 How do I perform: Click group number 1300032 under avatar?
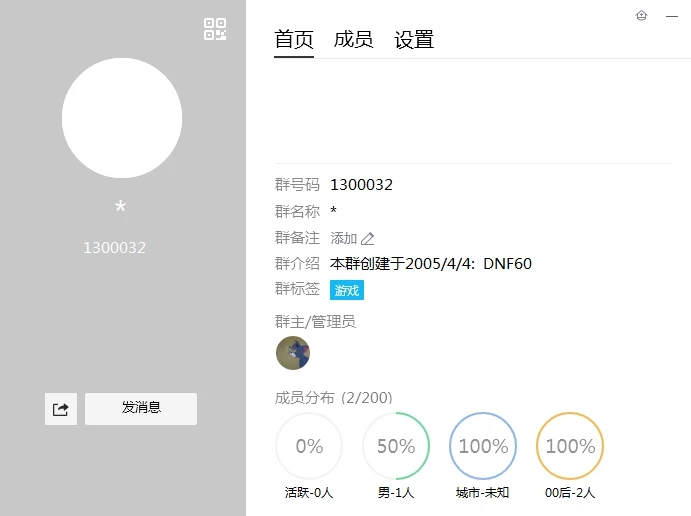tap(115, 248)
